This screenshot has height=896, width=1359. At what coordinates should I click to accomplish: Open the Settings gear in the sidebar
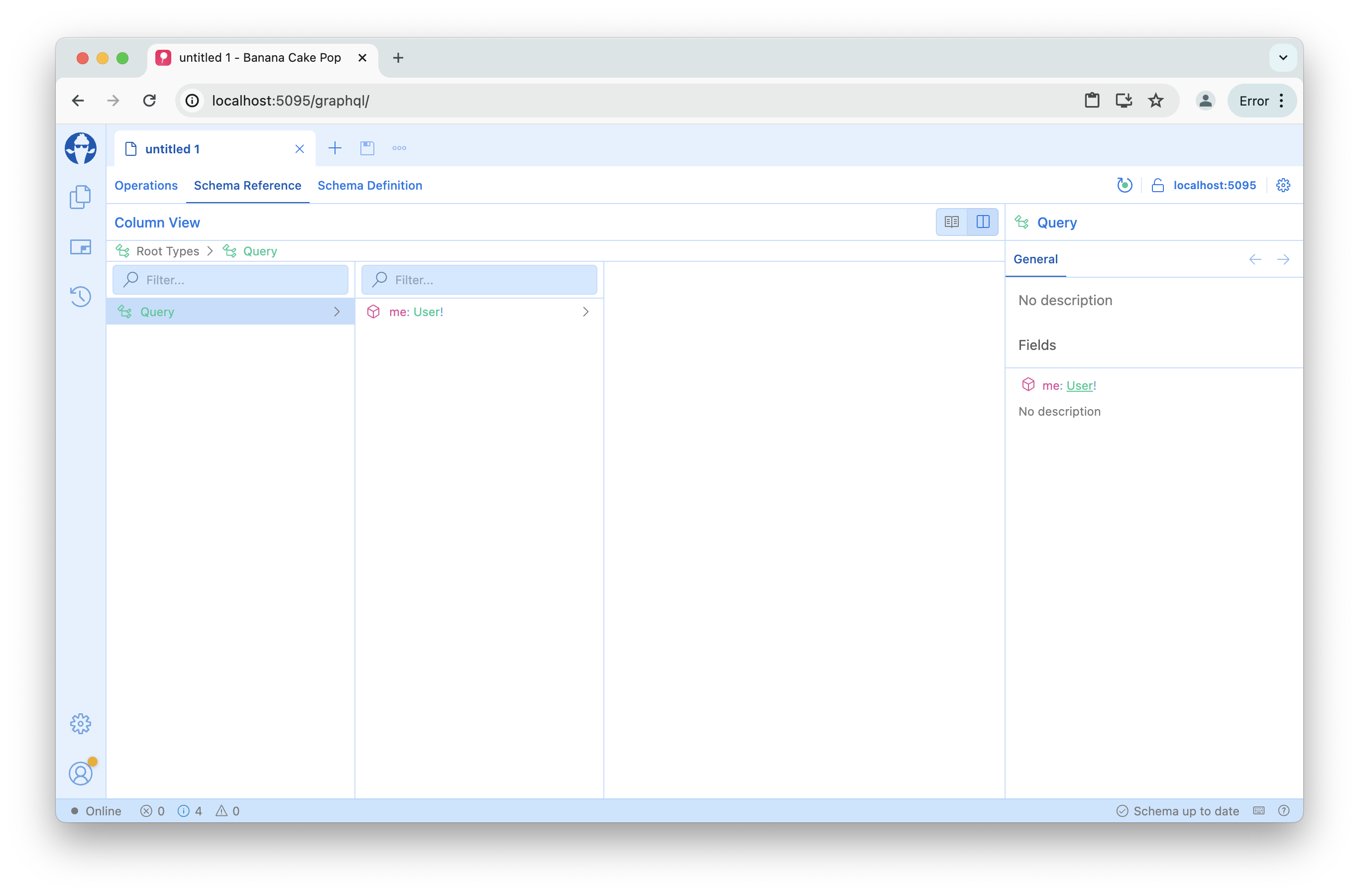(81, 724)
